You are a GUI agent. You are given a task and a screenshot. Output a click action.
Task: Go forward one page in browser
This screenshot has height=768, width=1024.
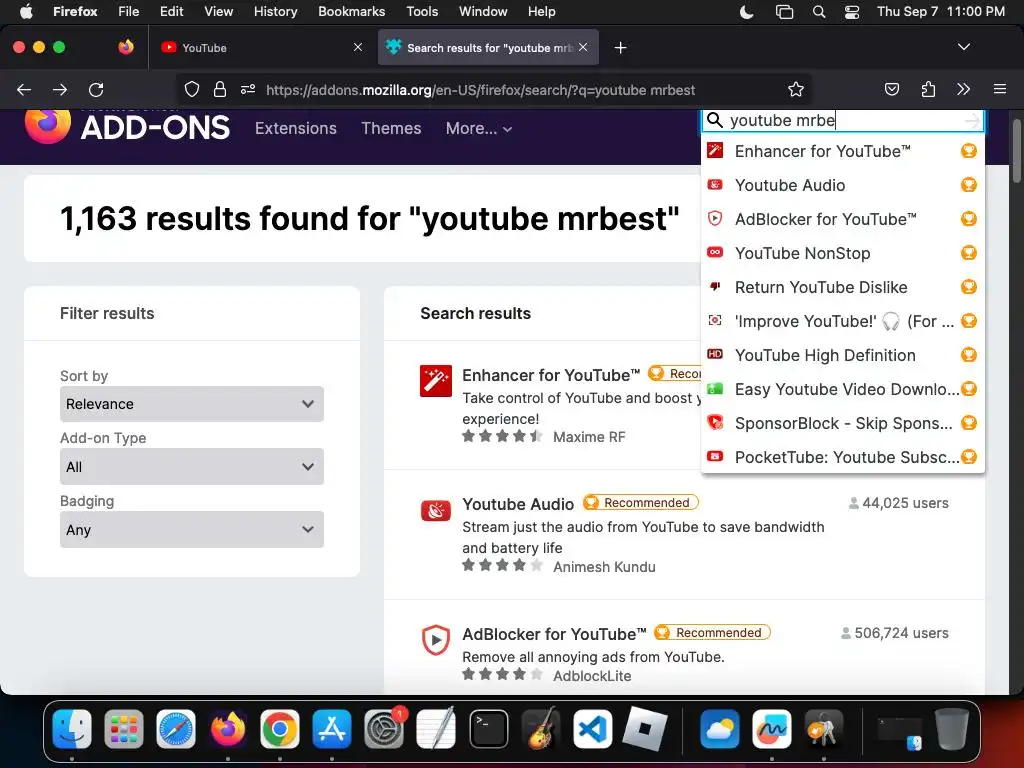pyautogui.click(x=60, y=89)
